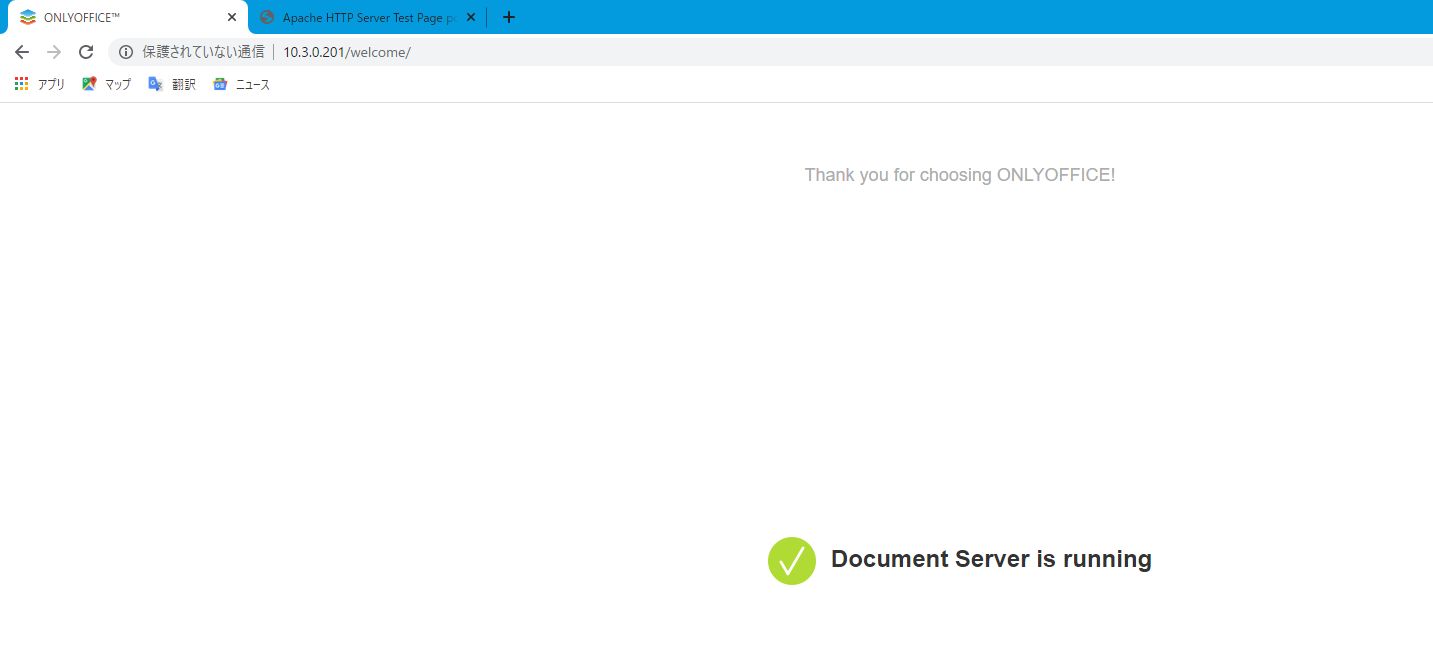Open site security info via the info icon
1433x662 pixels.
(x=125, y=51)
